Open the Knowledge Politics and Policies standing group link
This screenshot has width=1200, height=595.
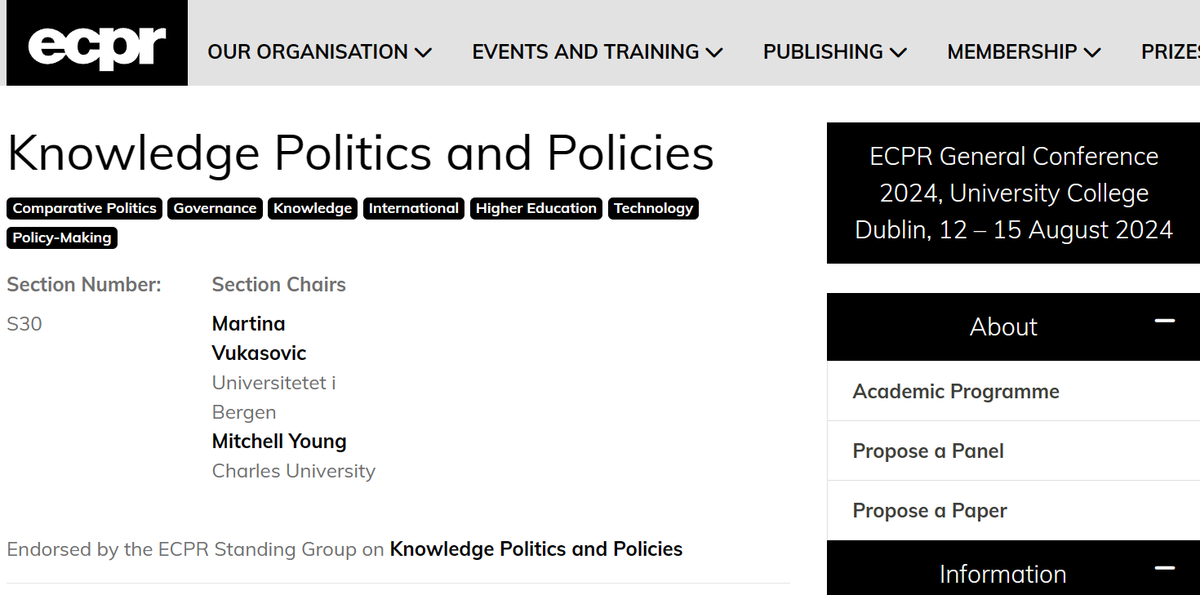(536, 549)
